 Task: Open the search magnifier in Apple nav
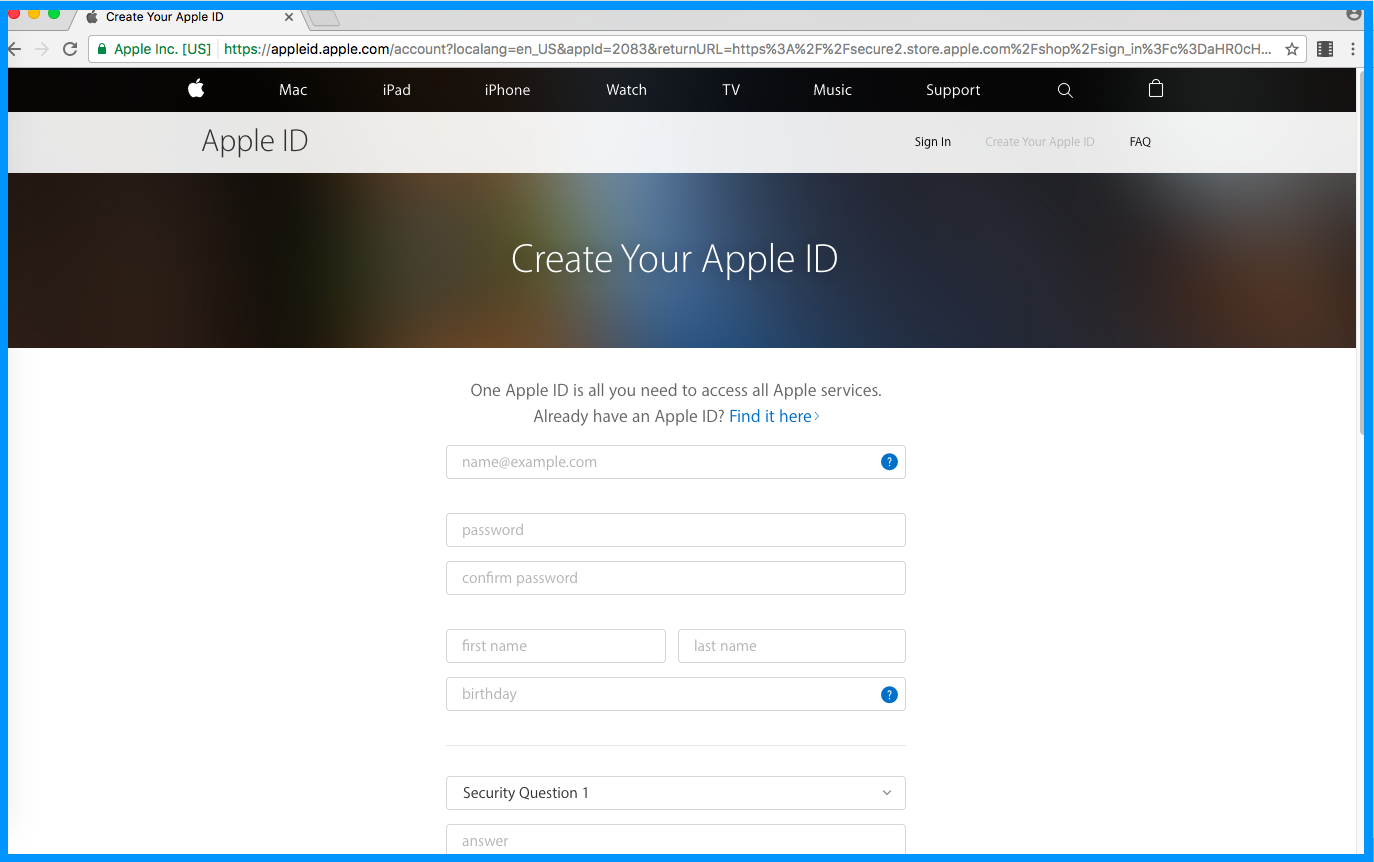[1065, 90]
